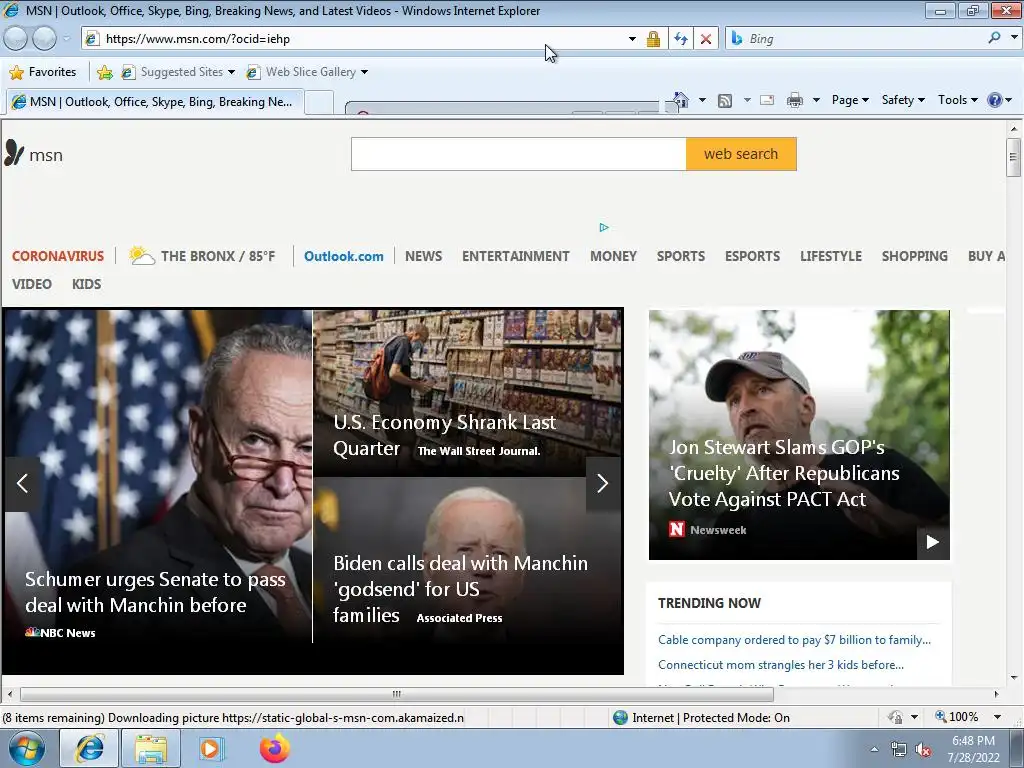
Task: Open Connecticut mom trending link
Action: coord(780,665)
